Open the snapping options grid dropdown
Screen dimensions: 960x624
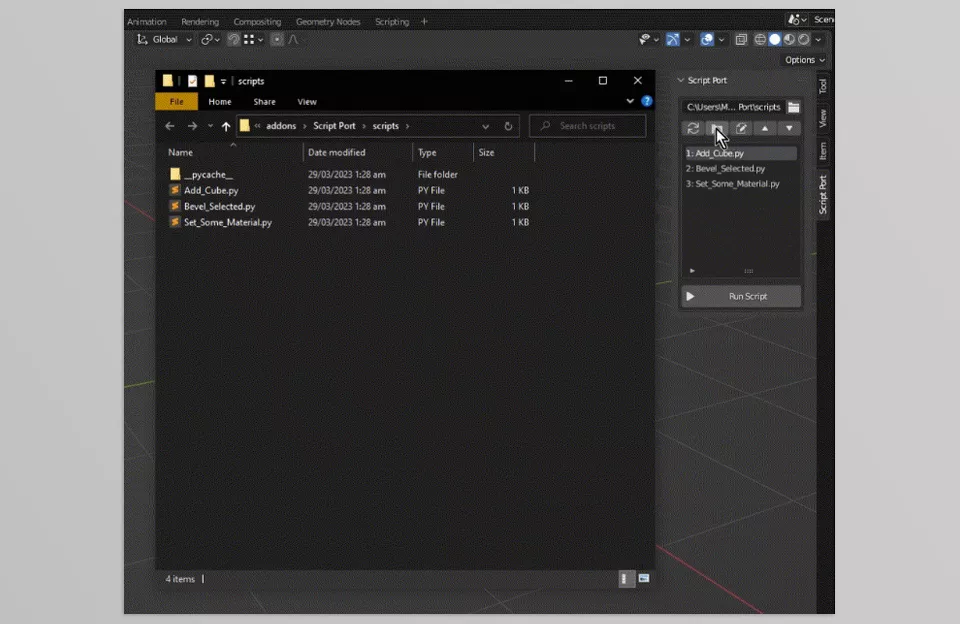pyautogui.click(x=253, y=39)
